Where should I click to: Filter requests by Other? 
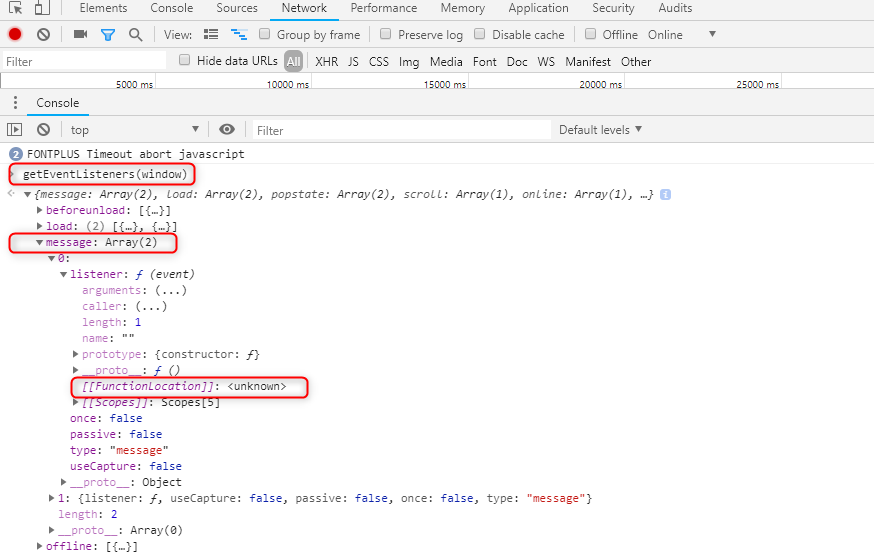[636, 62]
